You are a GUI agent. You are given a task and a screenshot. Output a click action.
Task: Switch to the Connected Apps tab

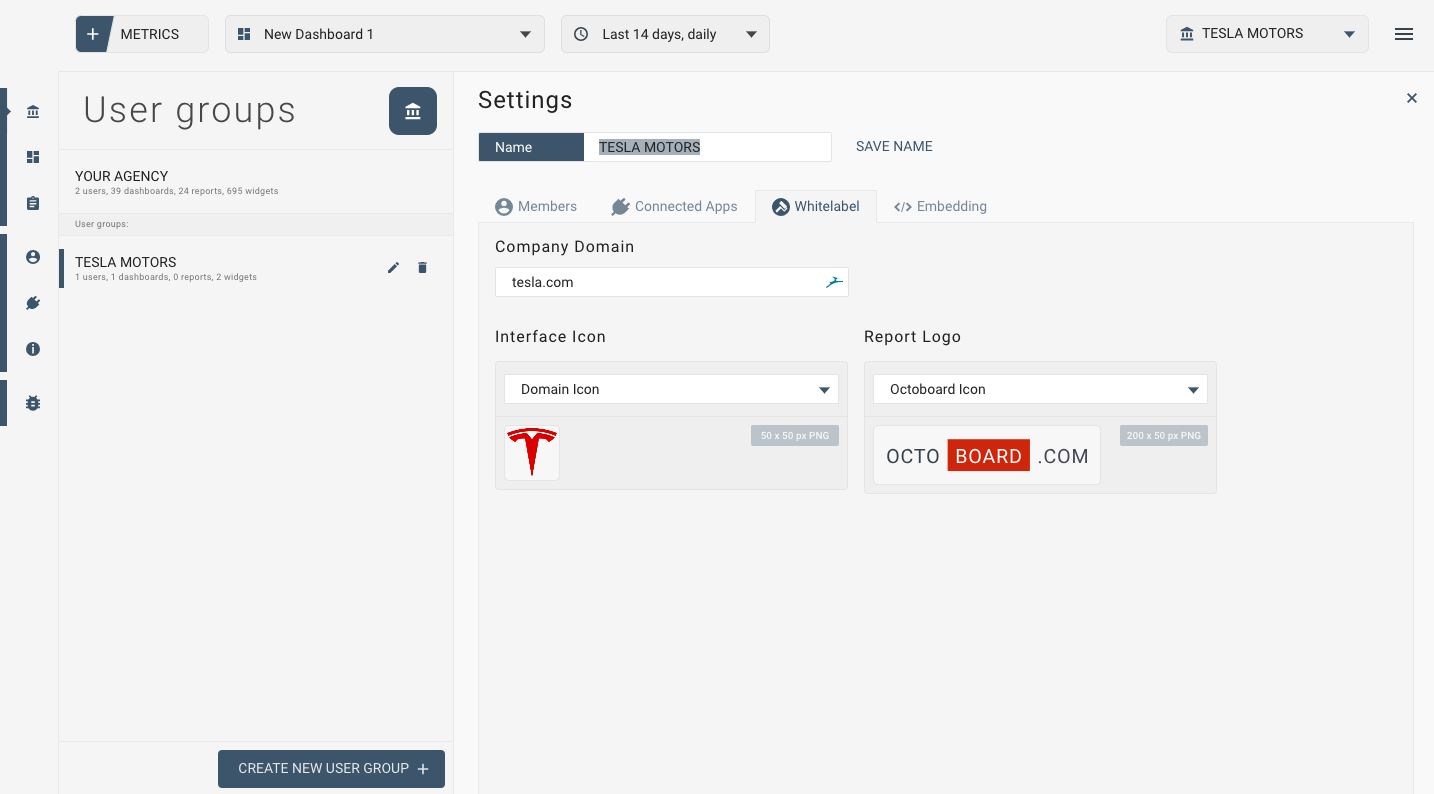point(674,206)
